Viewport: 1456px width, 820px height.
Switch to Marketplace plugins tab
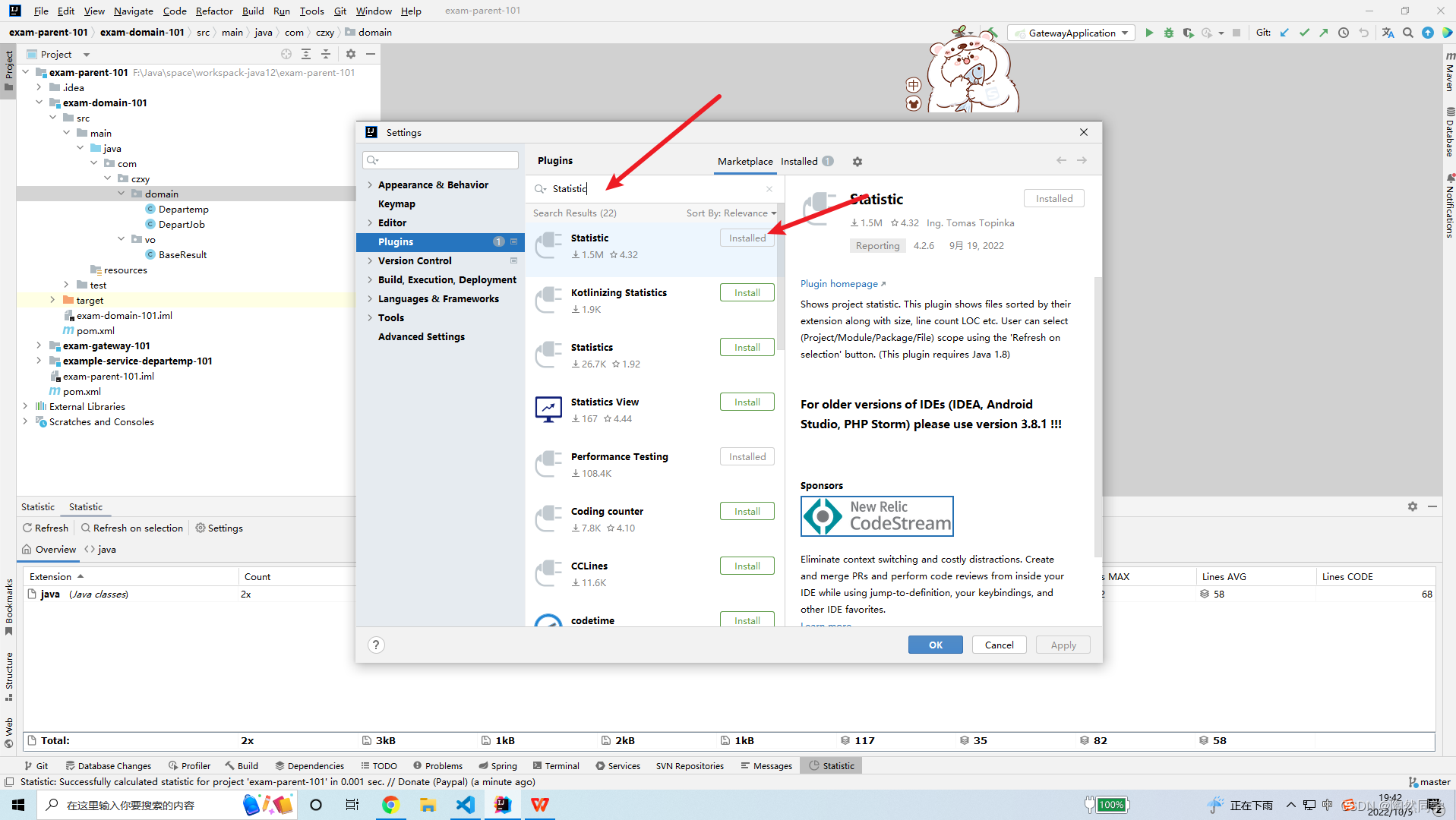(x=745, y=161)
